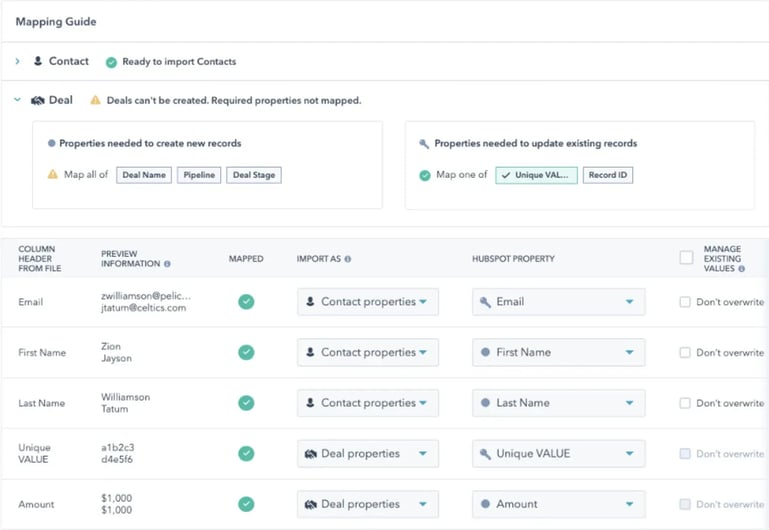The height and width of the screenshot is (530, 769).
Task: Click the Record ID property tag
Action: (608, 175)
